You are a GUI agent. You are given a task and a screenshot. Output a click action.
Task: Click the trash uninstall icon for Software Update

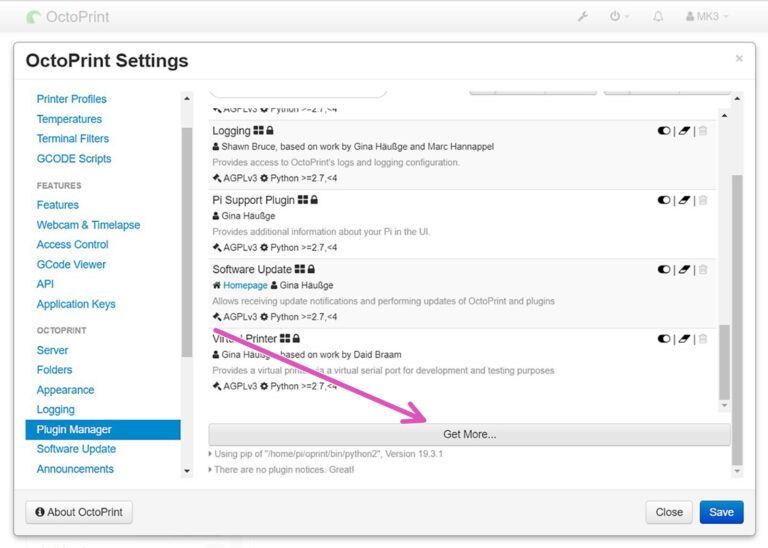(x=702, y=269)
